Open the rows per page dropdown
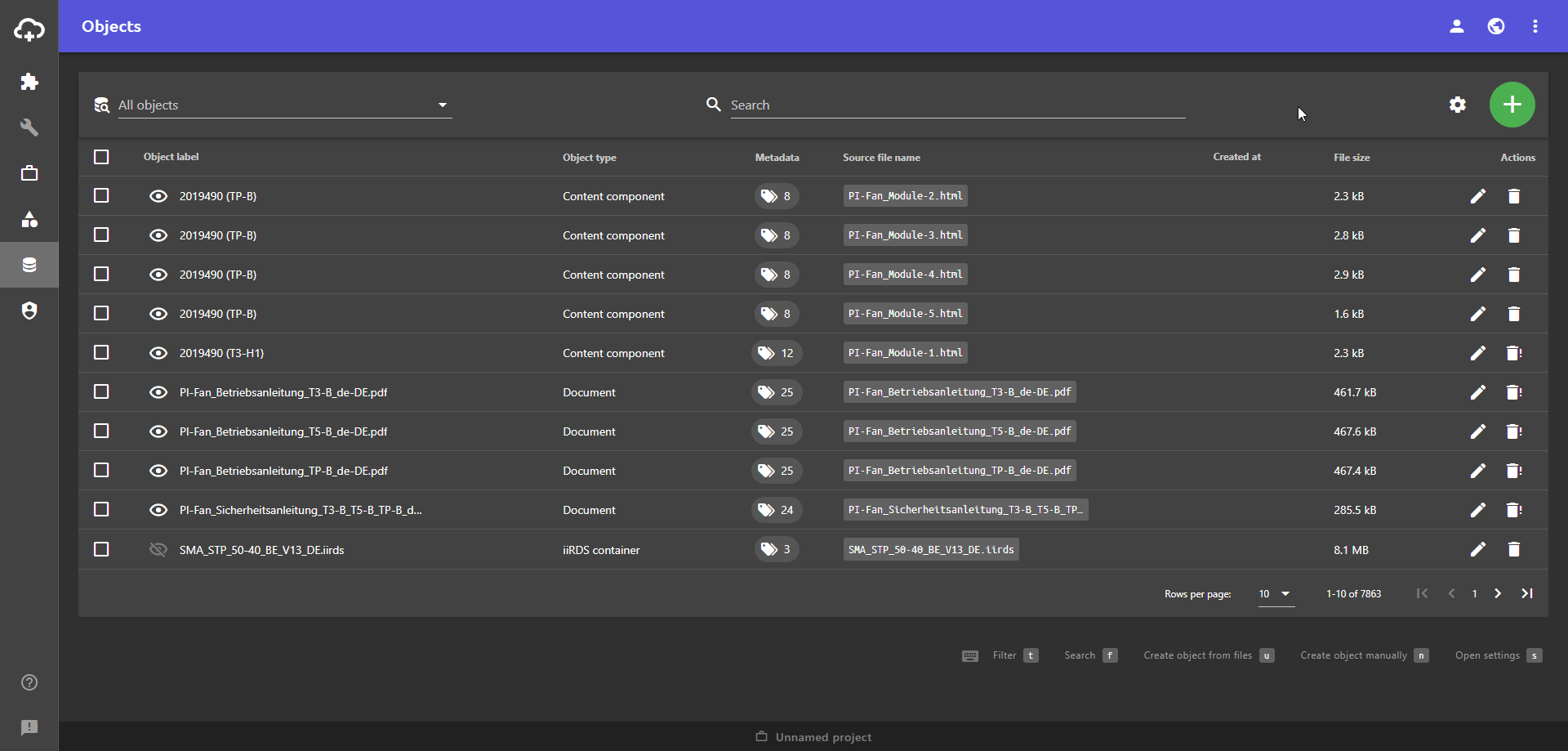 (1276, 594)
